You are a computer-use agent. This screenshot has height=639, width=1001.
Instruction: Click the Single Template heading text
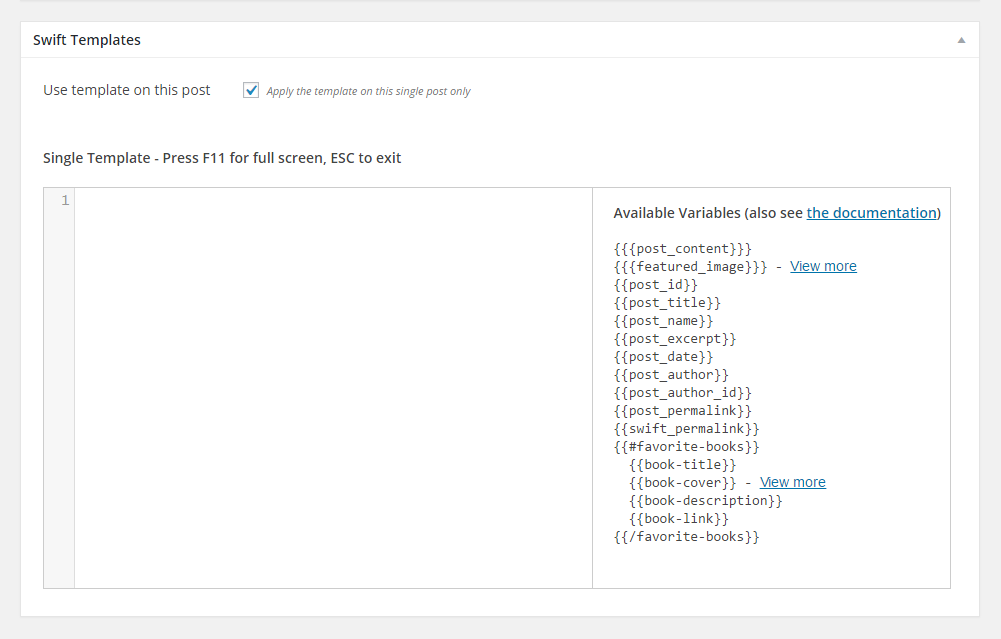pyautogui.click(x=222, y=158)
